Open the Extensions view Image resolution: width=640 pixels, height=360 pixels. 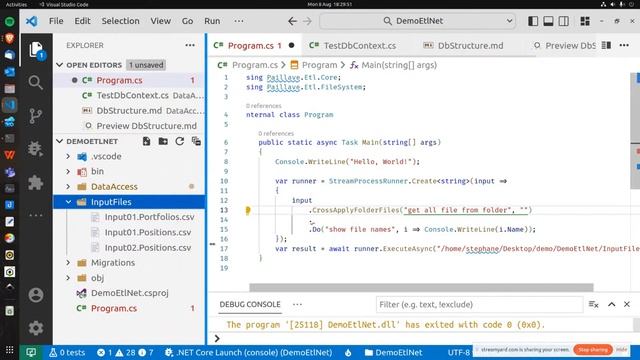point(36,182)
